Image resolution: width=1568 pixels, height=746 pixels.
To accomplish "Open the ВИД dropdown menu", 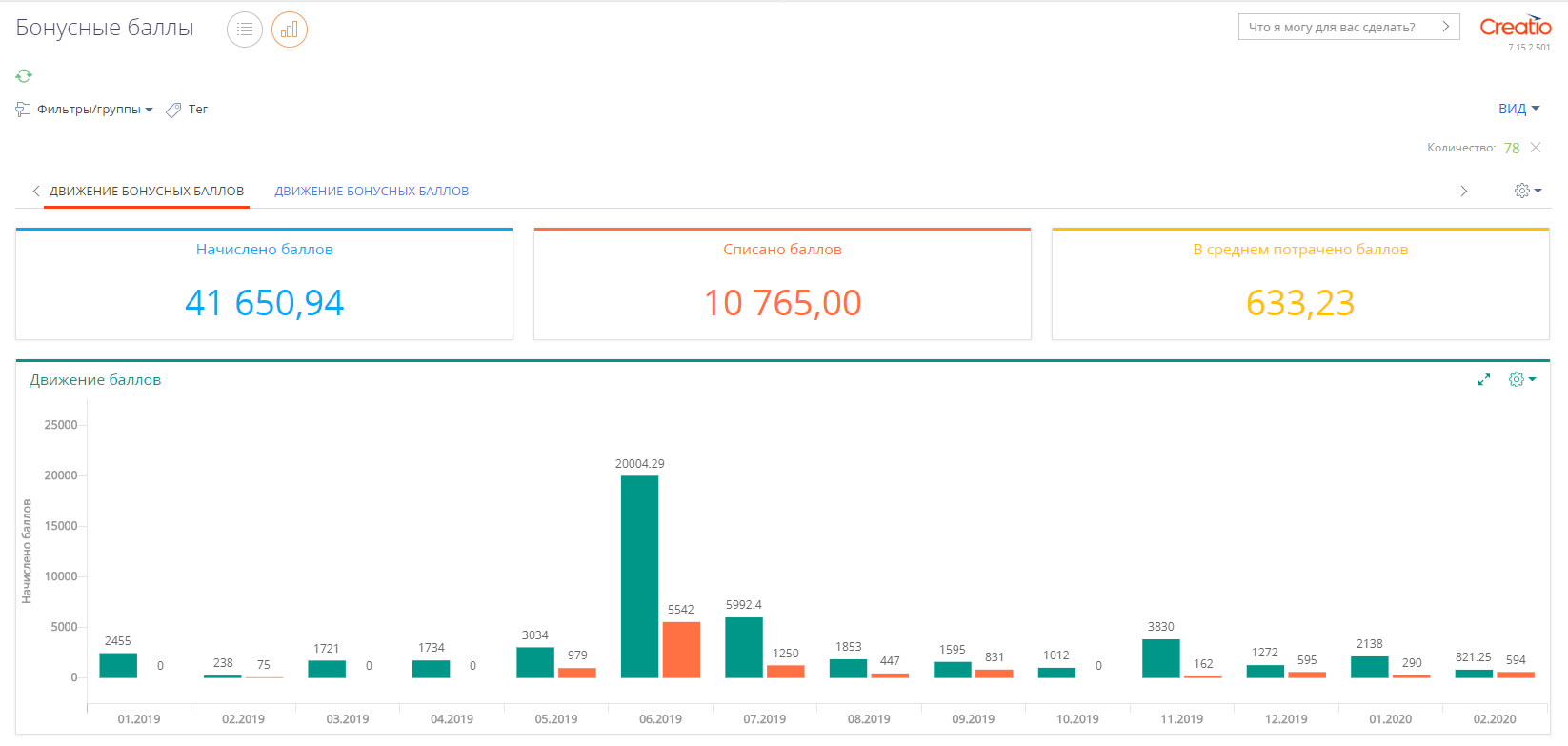I will click(x=1518, y=109).
